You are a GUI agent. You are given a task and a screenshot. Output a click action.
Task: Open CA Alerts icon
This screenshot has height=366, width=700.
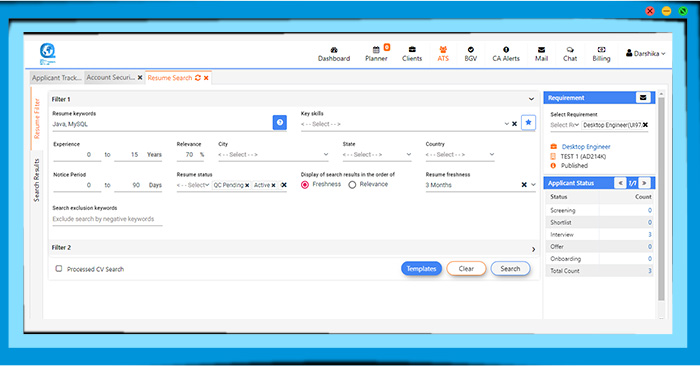[506, 50]
